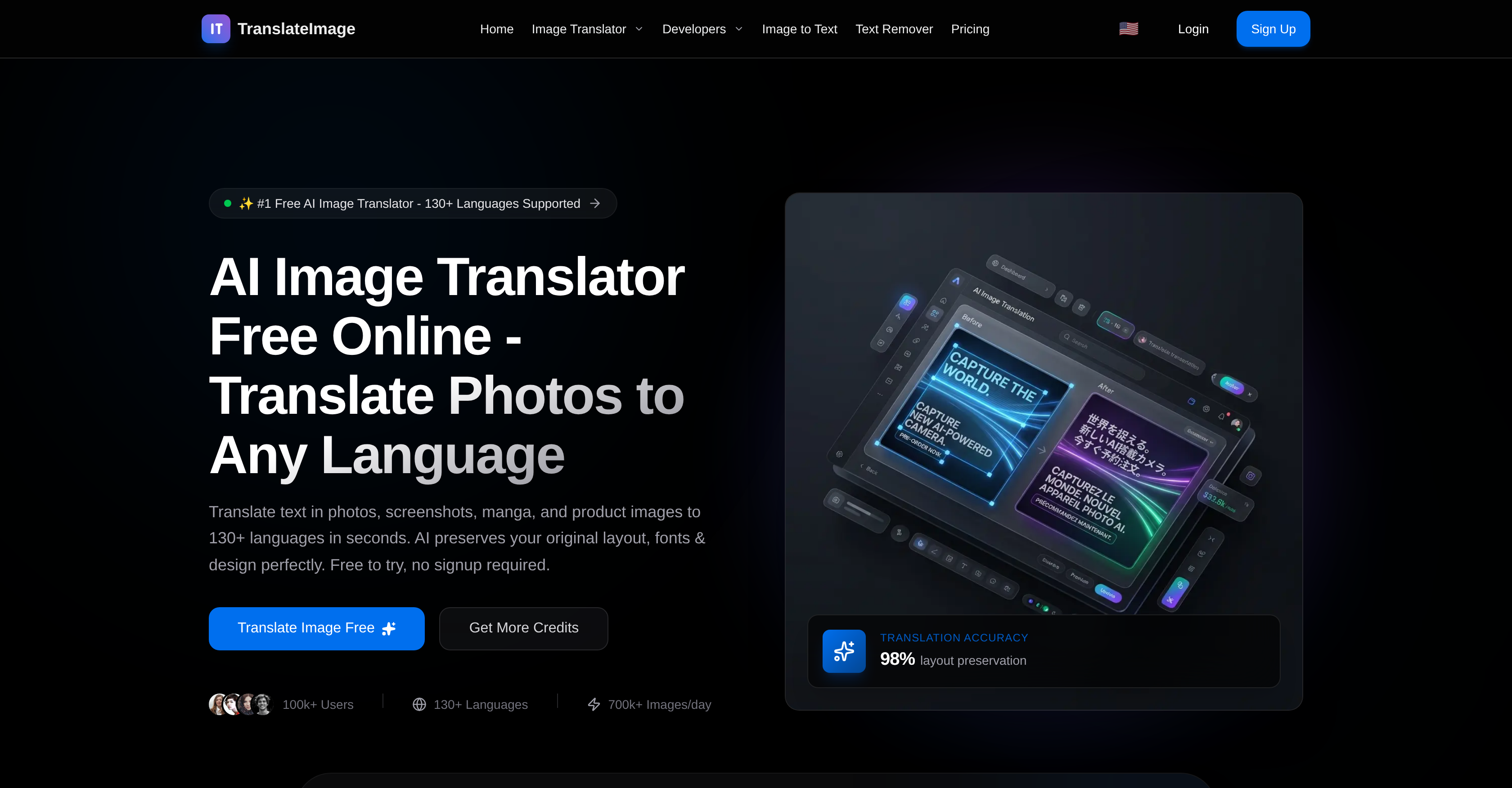Click the TranslateImage logo icon
The image size is (1512, 788).
click(216, 28)
